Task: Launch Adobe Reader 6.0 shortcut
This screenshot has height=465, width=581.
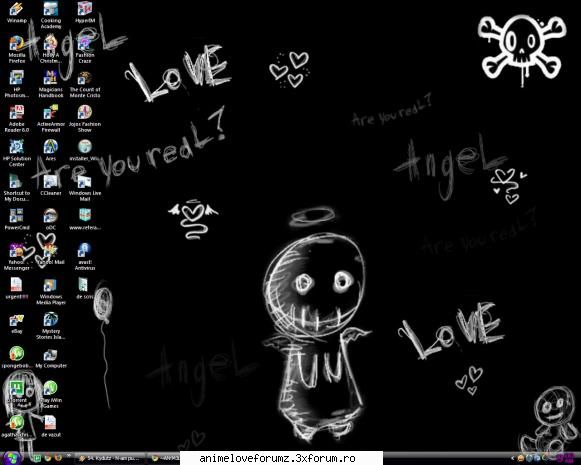Action: click(x=17, y=119)
